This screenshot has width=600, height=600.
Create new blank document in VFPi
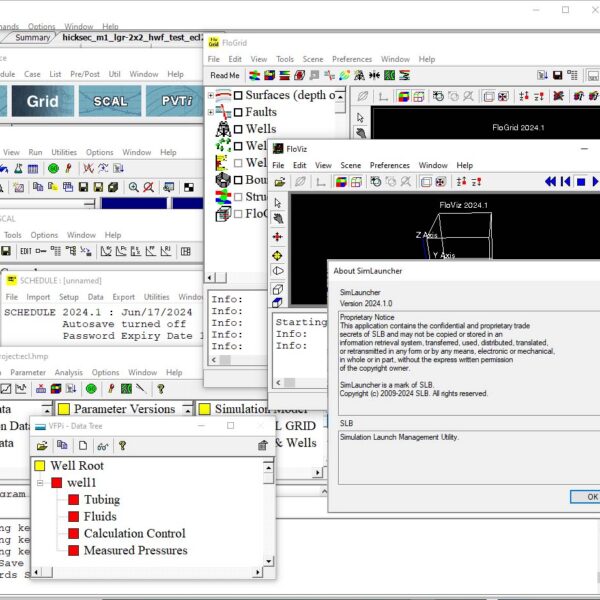83,445
